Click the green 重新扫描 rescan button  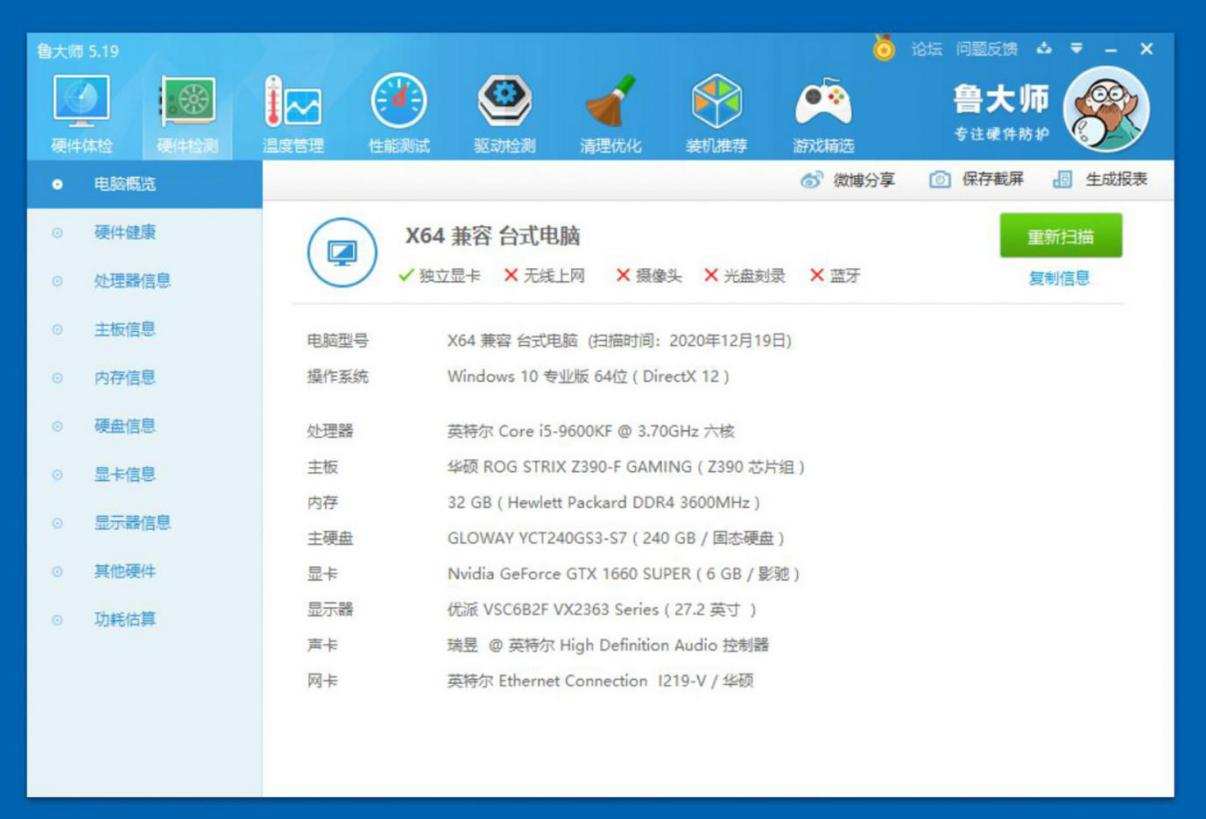[x=1060, y=236]
